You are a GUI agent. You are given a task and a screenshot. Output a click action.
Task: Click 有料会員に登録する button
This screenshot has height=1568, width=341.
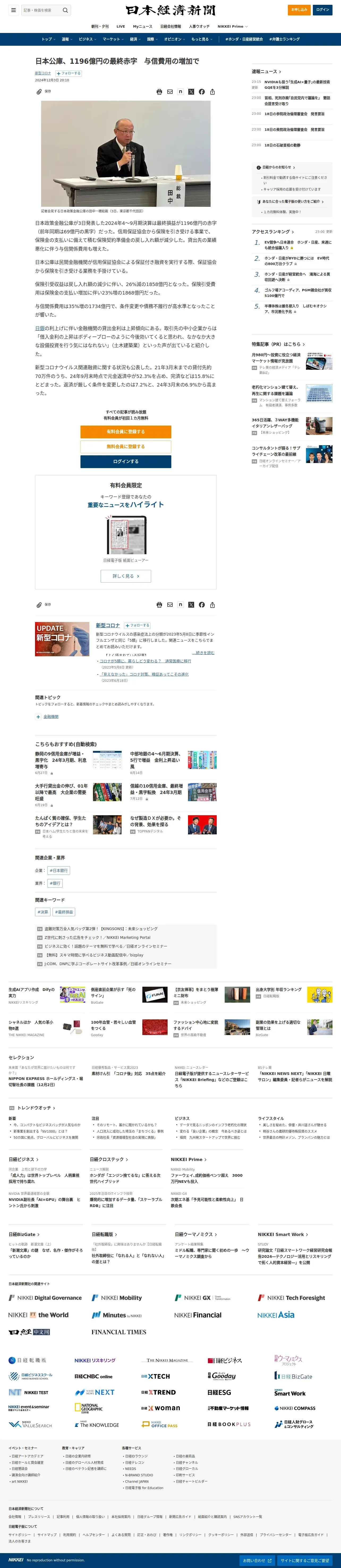click(x=126, y=432)
